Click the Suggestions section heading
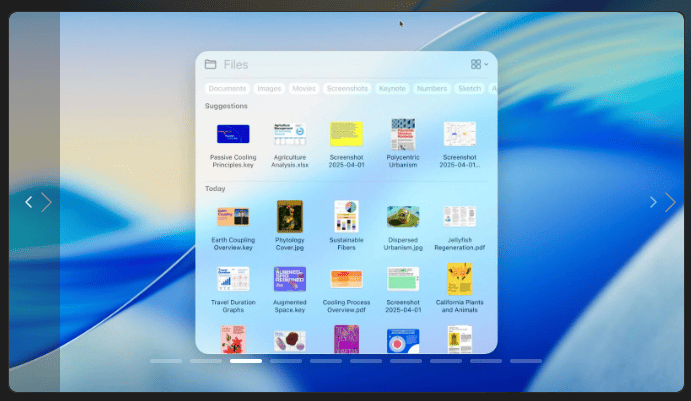This screenshot has height=401, width=691. [x=226, y=106]
